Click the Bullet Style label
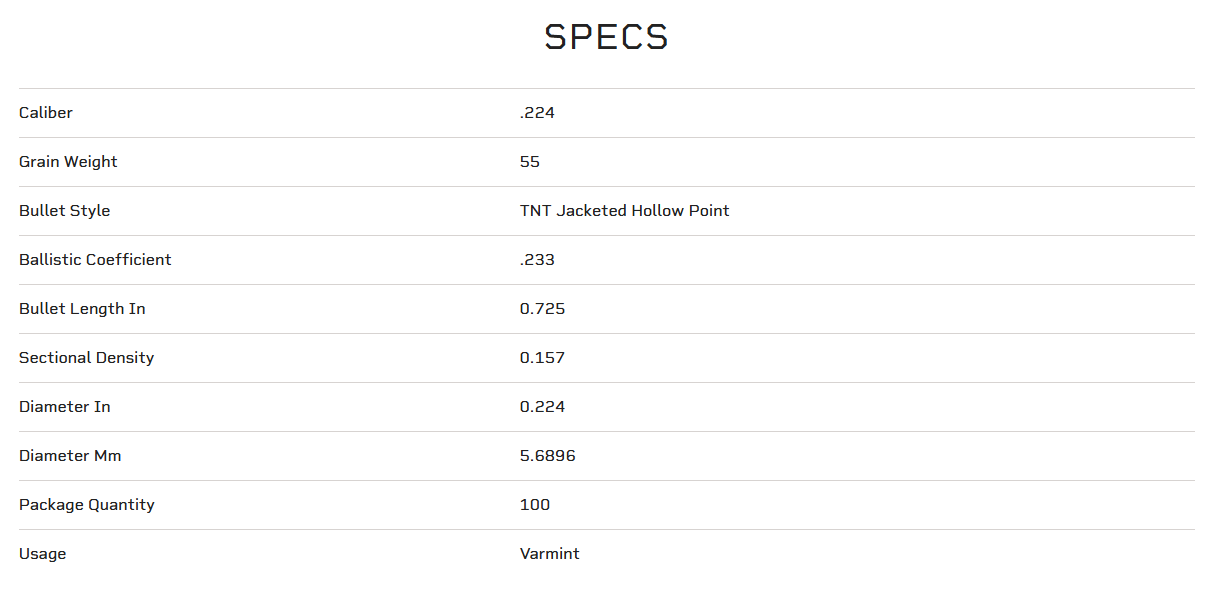Screen dimensions: 1209x590 (65, 211)
